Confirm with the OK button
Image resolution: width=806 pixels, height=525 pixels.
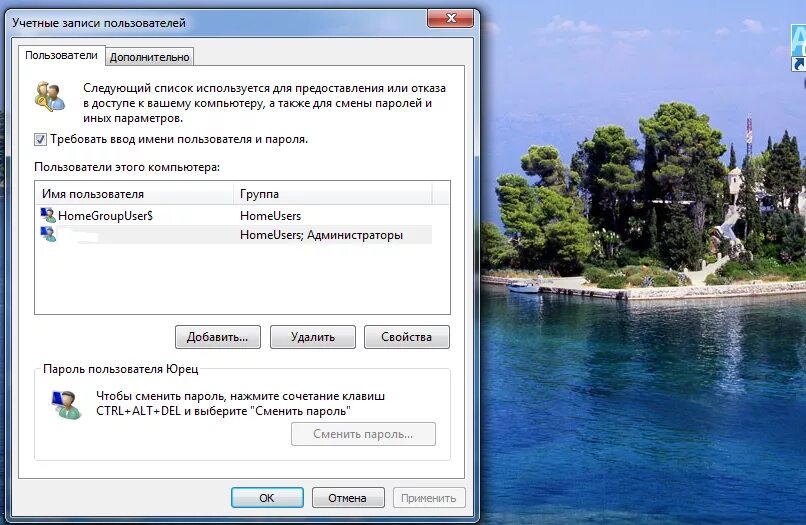coord(267,498)
